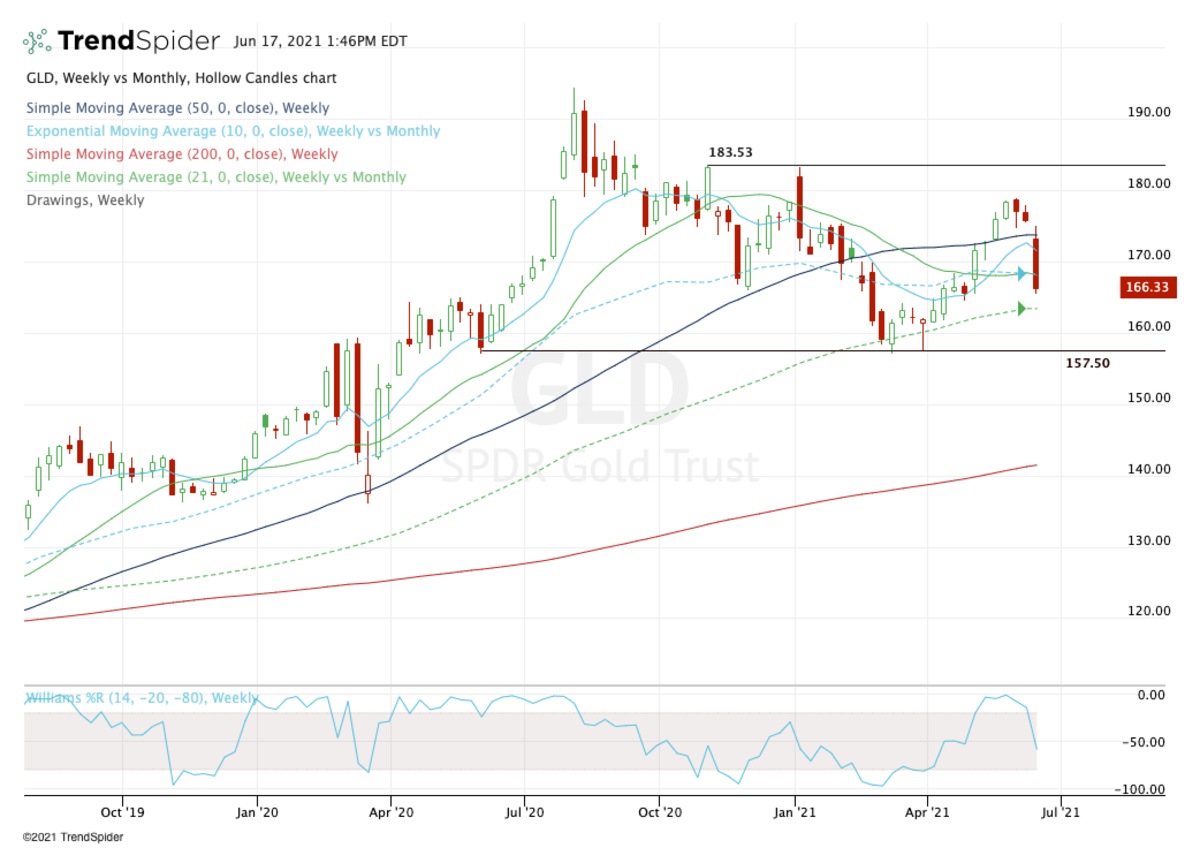Image resolution: width=1200 pixels, height=848 pixels.
Task: Click the 183.53 resistance level label
Action: [x=730, y=153]
